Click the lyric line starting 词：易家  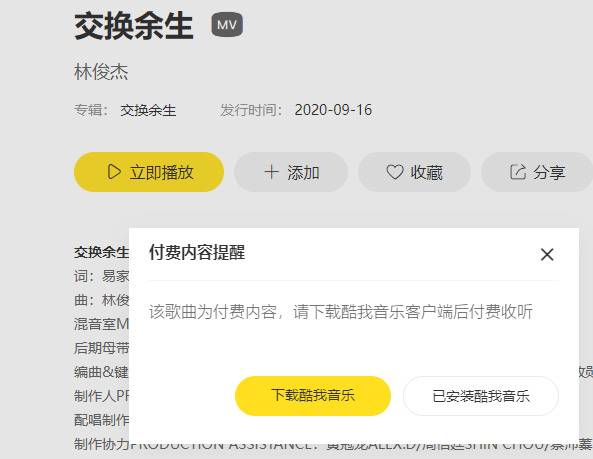point(101,276)
